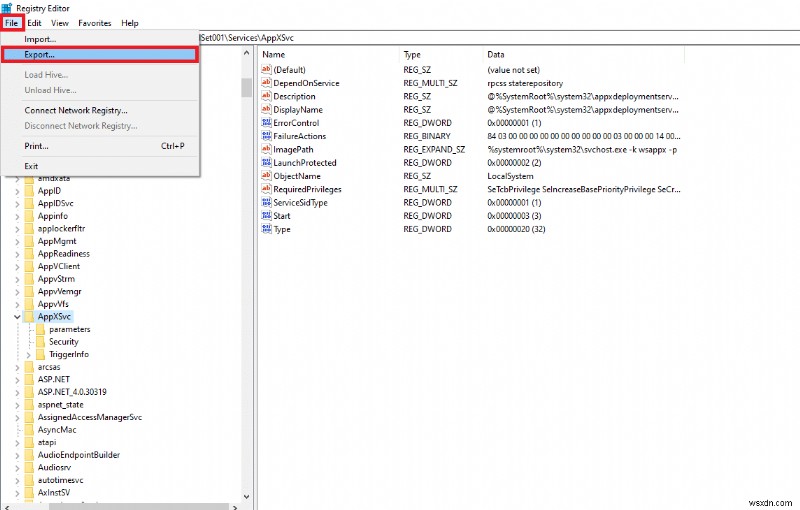Open the Favorites menu
800x510 pixels.
click(94, 23)
